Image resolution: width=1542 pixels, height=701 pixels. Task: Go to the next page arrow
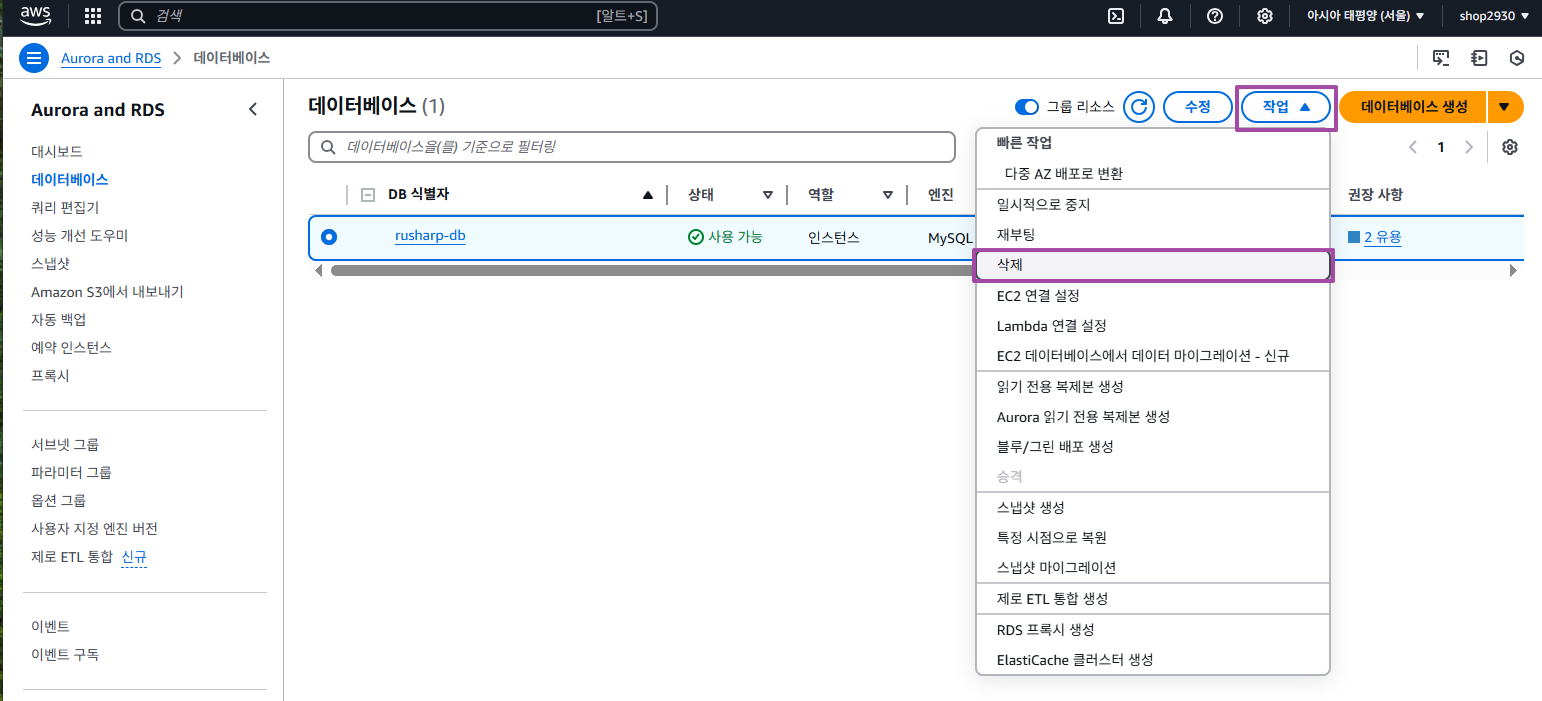point(1468,147)
